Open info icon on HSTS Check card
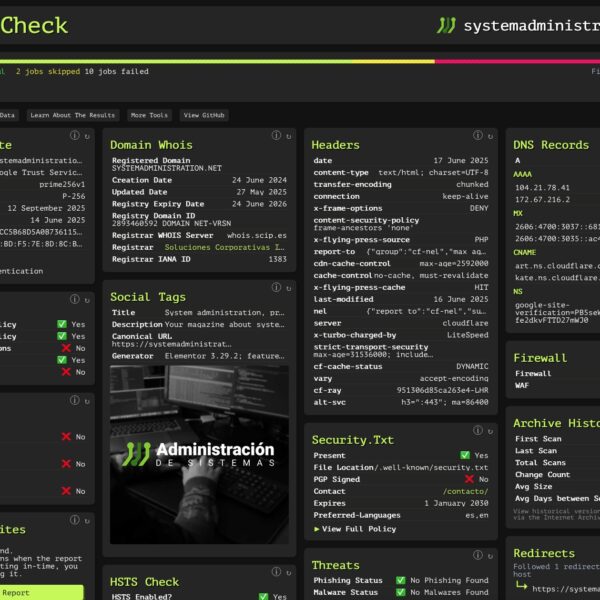600x600 pixels. tap(276, 572)
